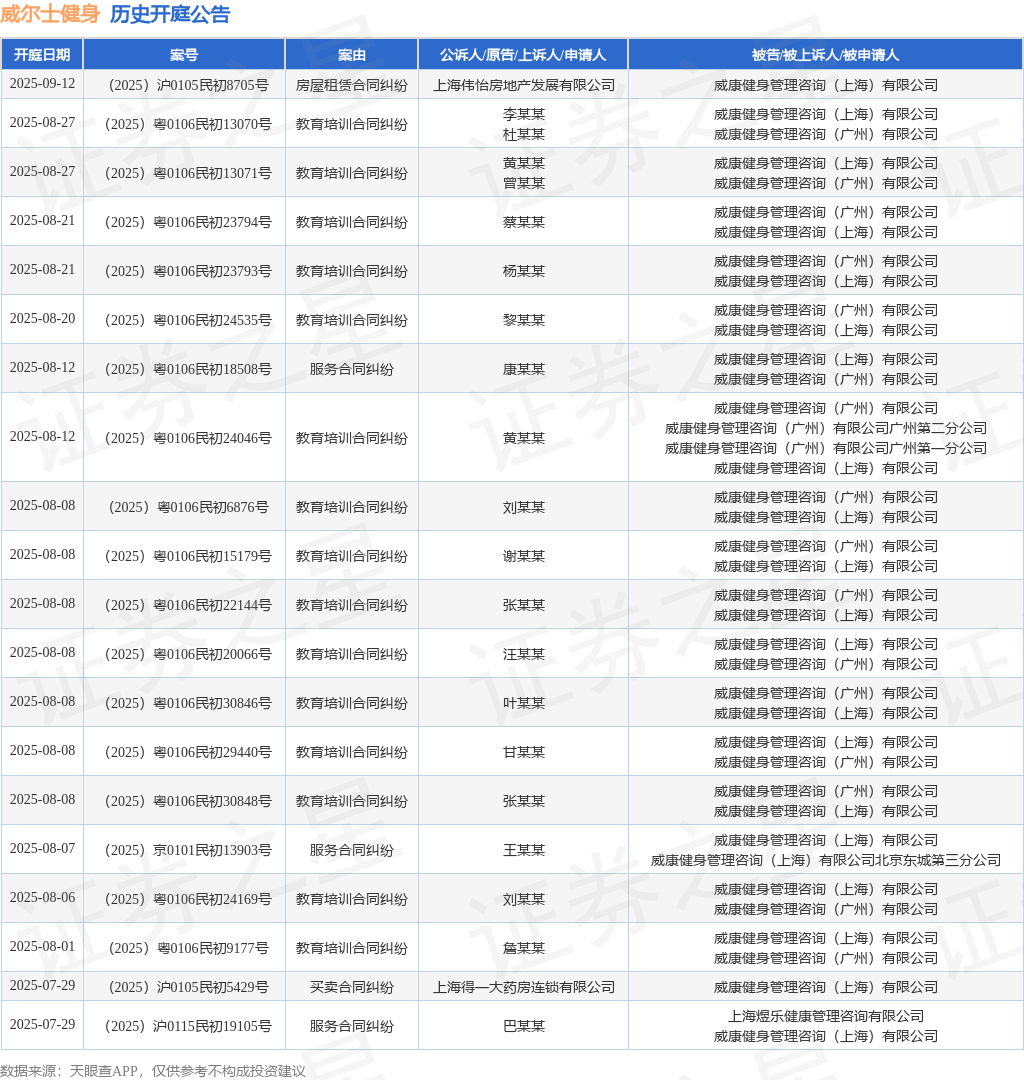
Task: Click the 案号 column header
Action: click(184, 55)
